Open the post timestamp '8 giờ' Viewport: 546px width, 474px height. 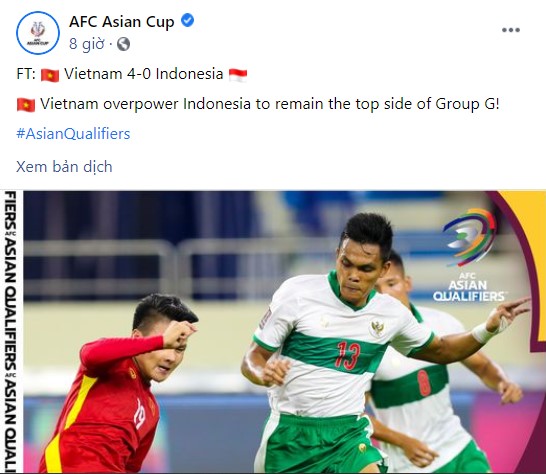pos(87,44)
